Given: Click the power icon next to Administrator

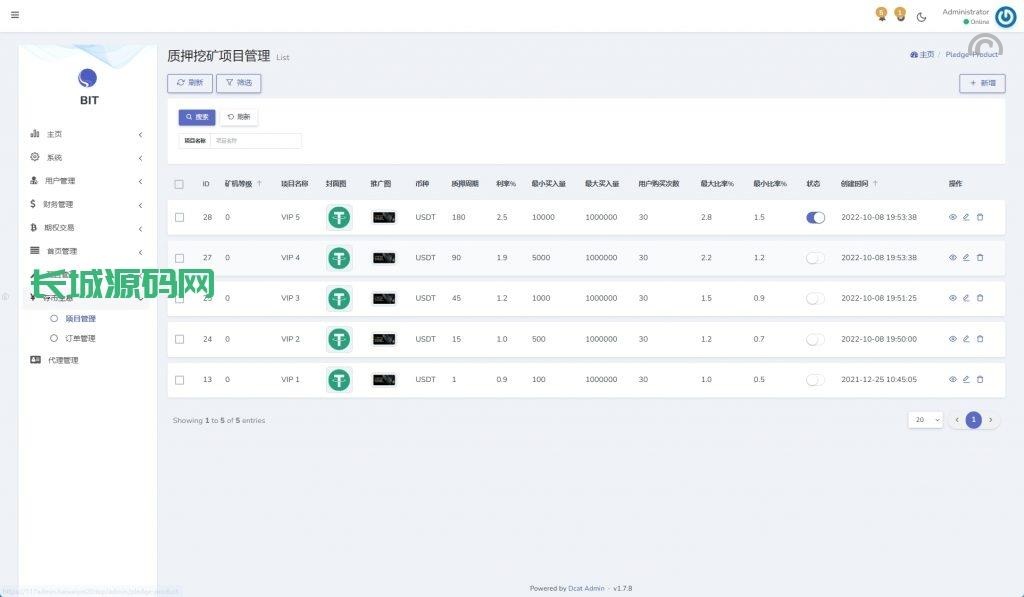Looking at the screenshot, I should 1005,16.
